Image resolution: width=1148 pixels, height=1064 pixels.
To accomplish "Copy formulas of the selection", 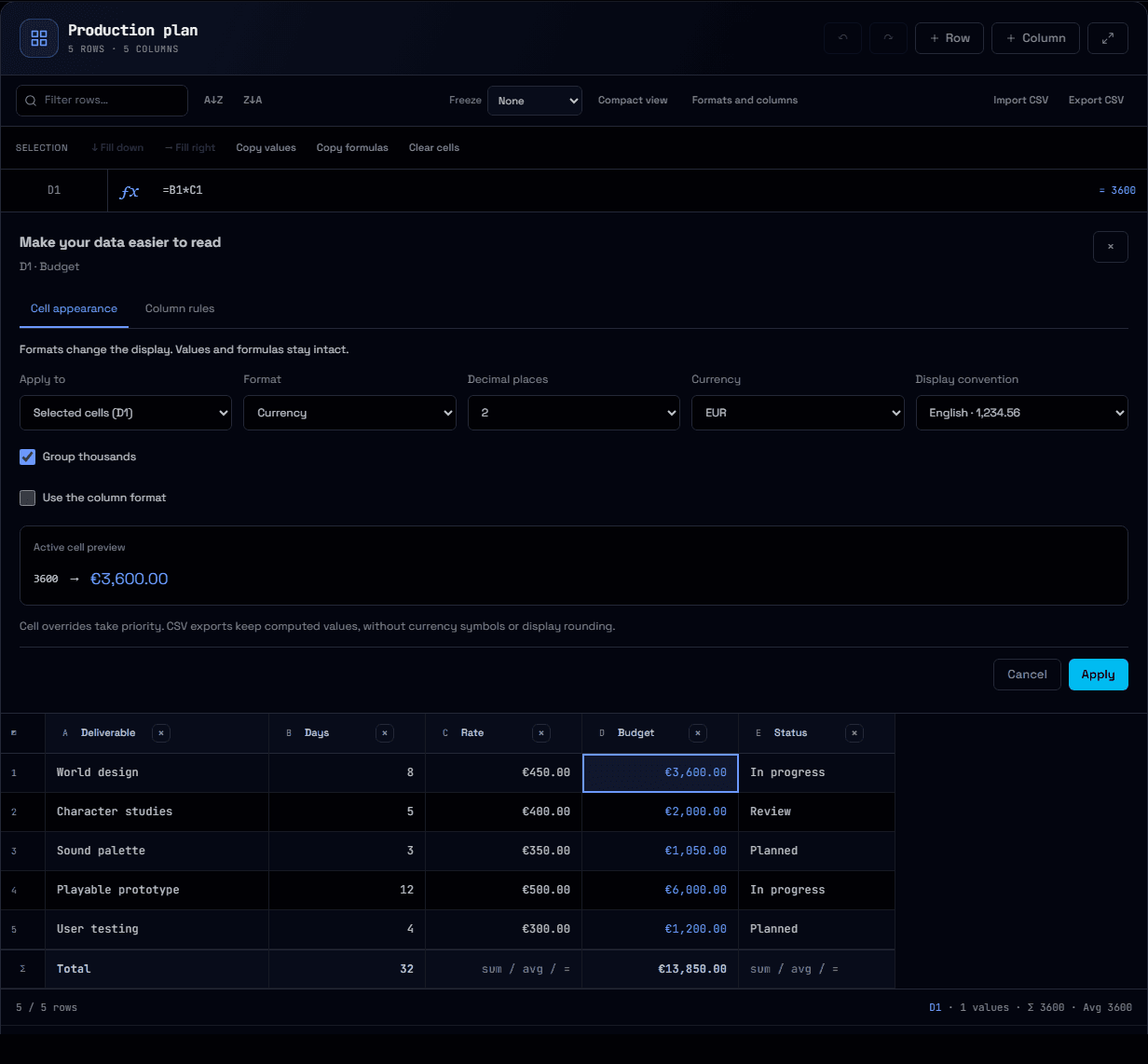I will click(x=352, y=148).
